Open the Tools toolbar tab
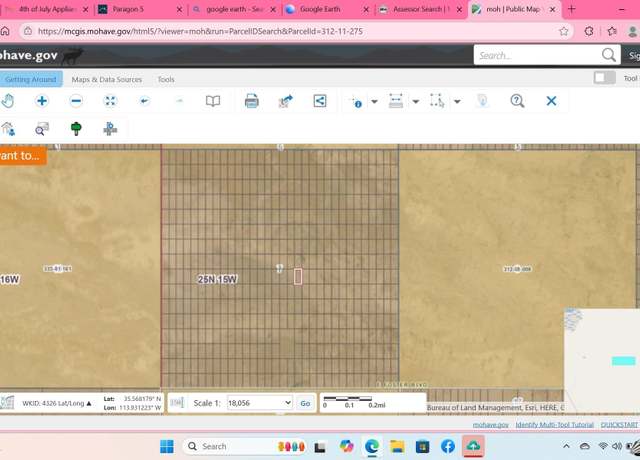The height and width of the screenshot is (460, 640). coord(166,80)
